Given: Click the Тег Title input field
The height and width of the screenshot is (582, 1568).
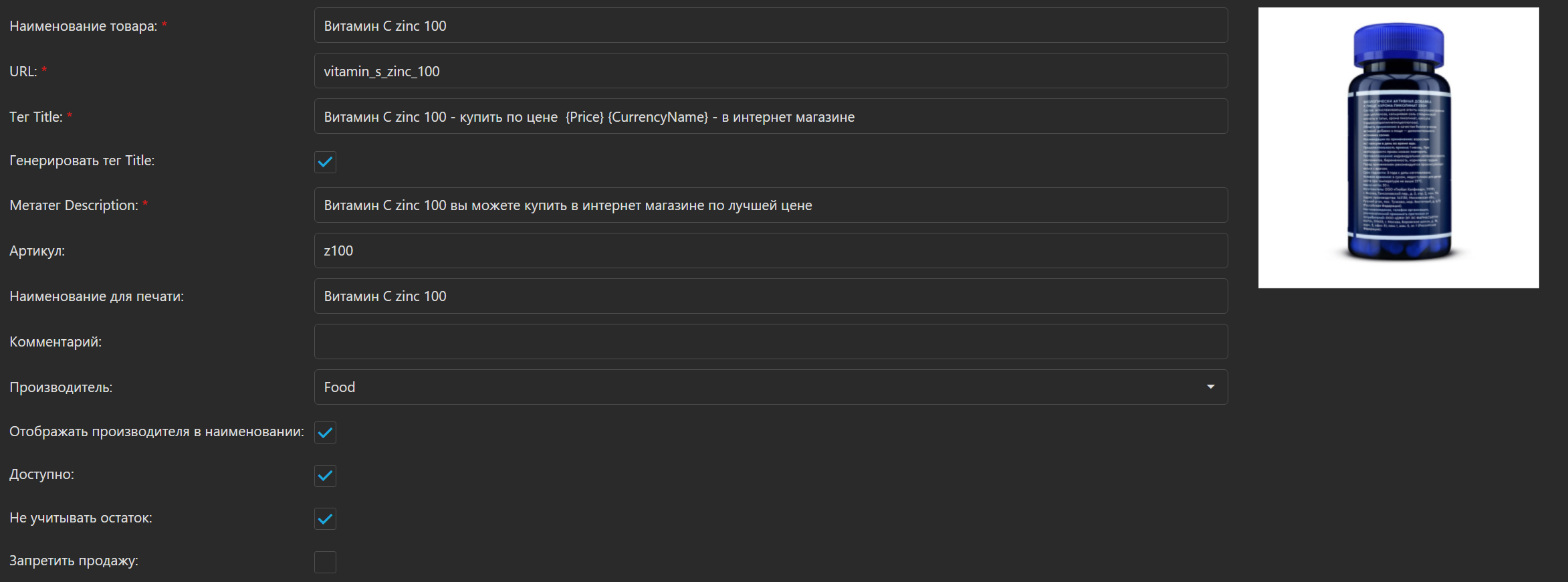Looking at the screenshot, I should 770,116.
